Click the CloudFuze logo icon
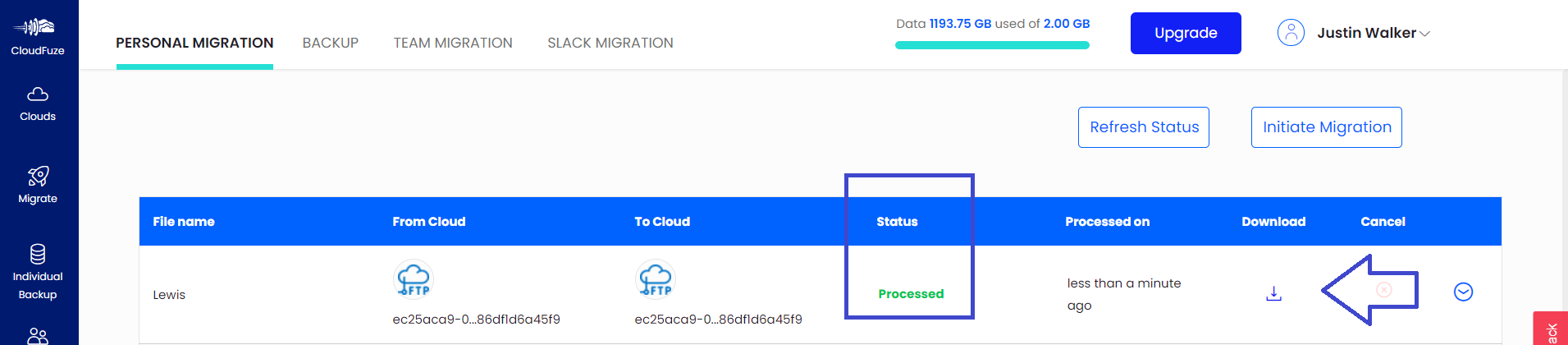The width and height of the screenshot is (1568, 345). [x=34, y=27]
